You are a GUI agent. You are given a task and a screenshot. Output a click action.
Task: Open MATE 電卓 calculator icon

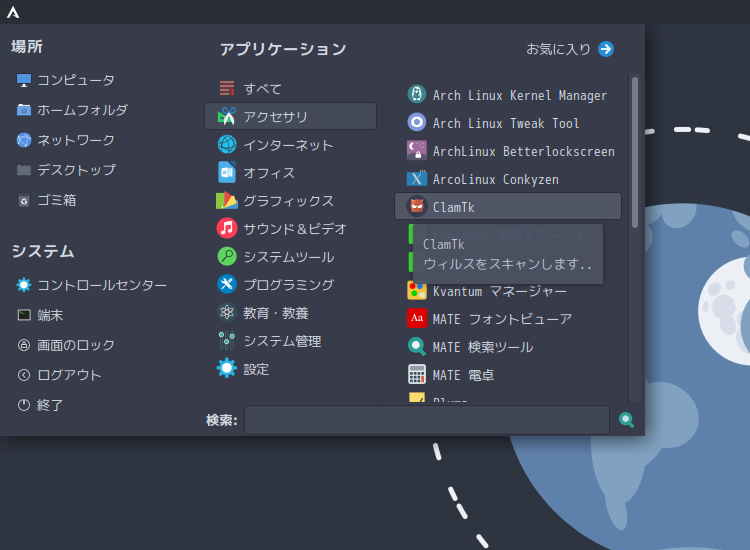pos(417,374)
